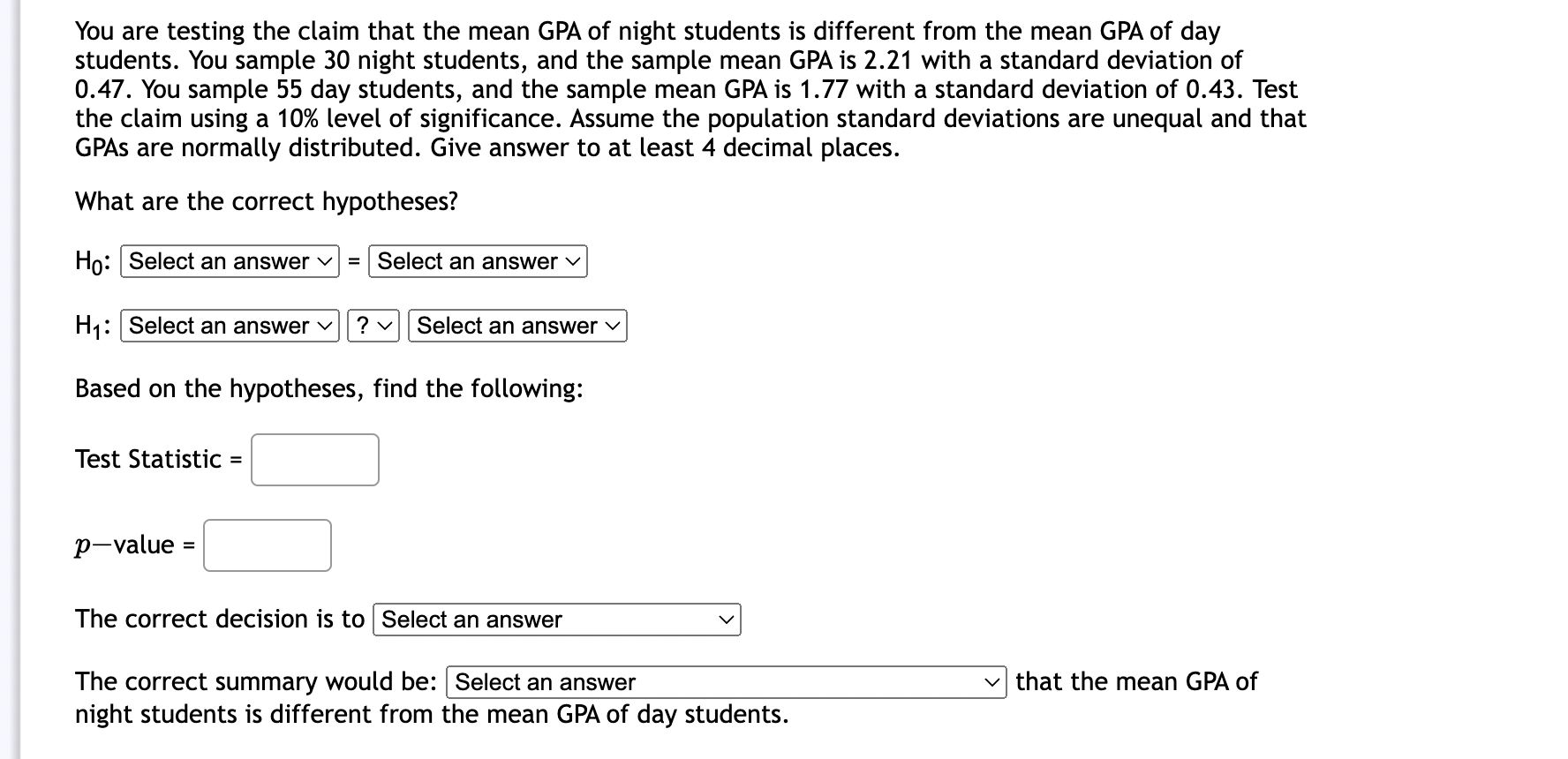The image size is (1568, 759).
Task: Click the chevron on the decision dropdown
Action: 726,620
